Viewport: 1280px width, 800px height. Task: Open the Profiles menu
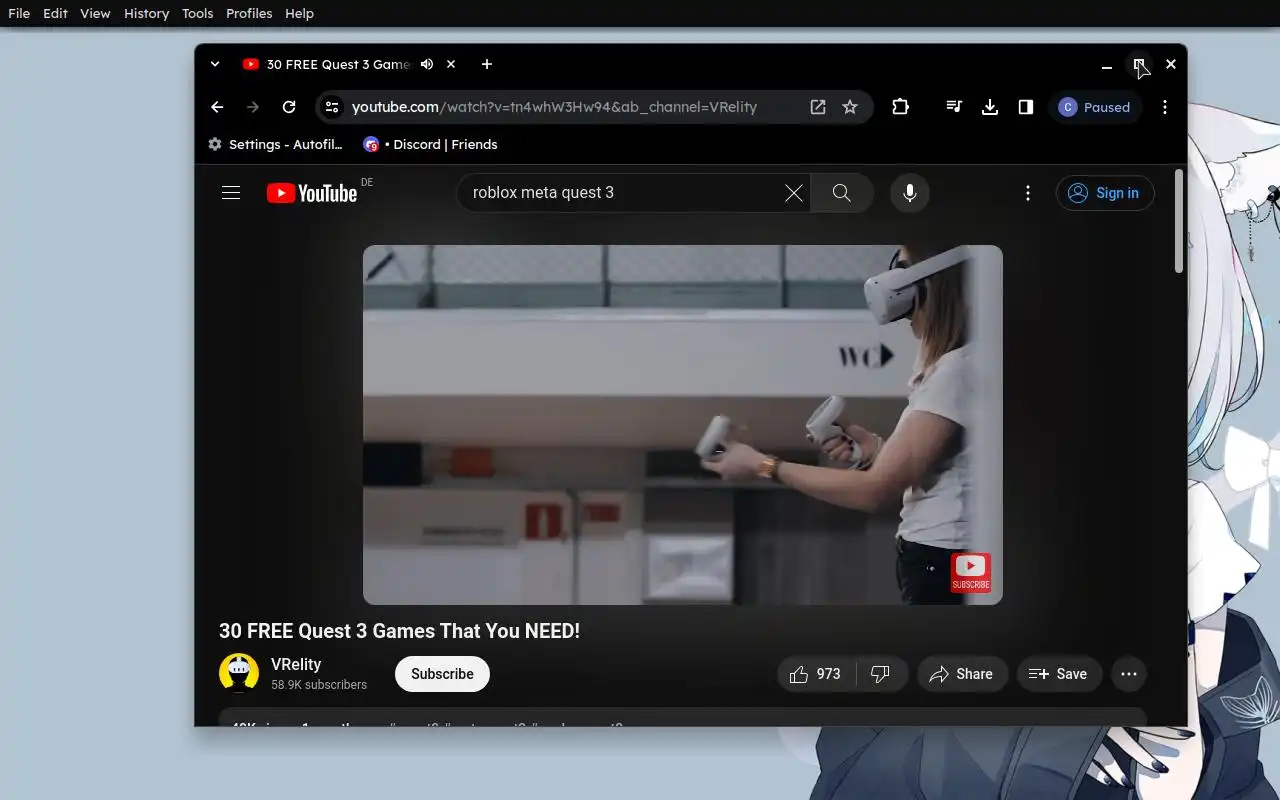[x=249, y=13]
